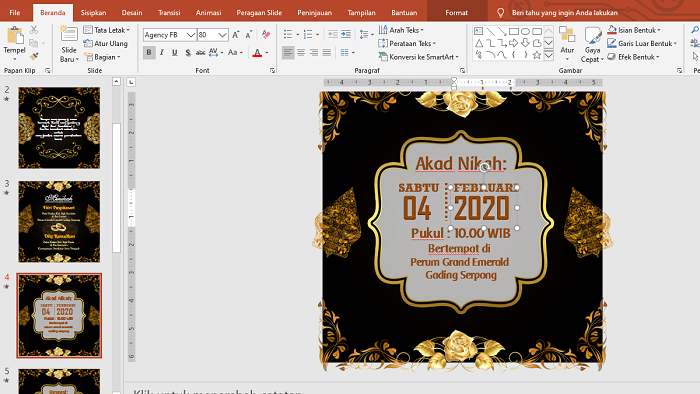Open the Arah Teks text direction dropdown
This screenshot has height=394, width=700.
point(401,30)
